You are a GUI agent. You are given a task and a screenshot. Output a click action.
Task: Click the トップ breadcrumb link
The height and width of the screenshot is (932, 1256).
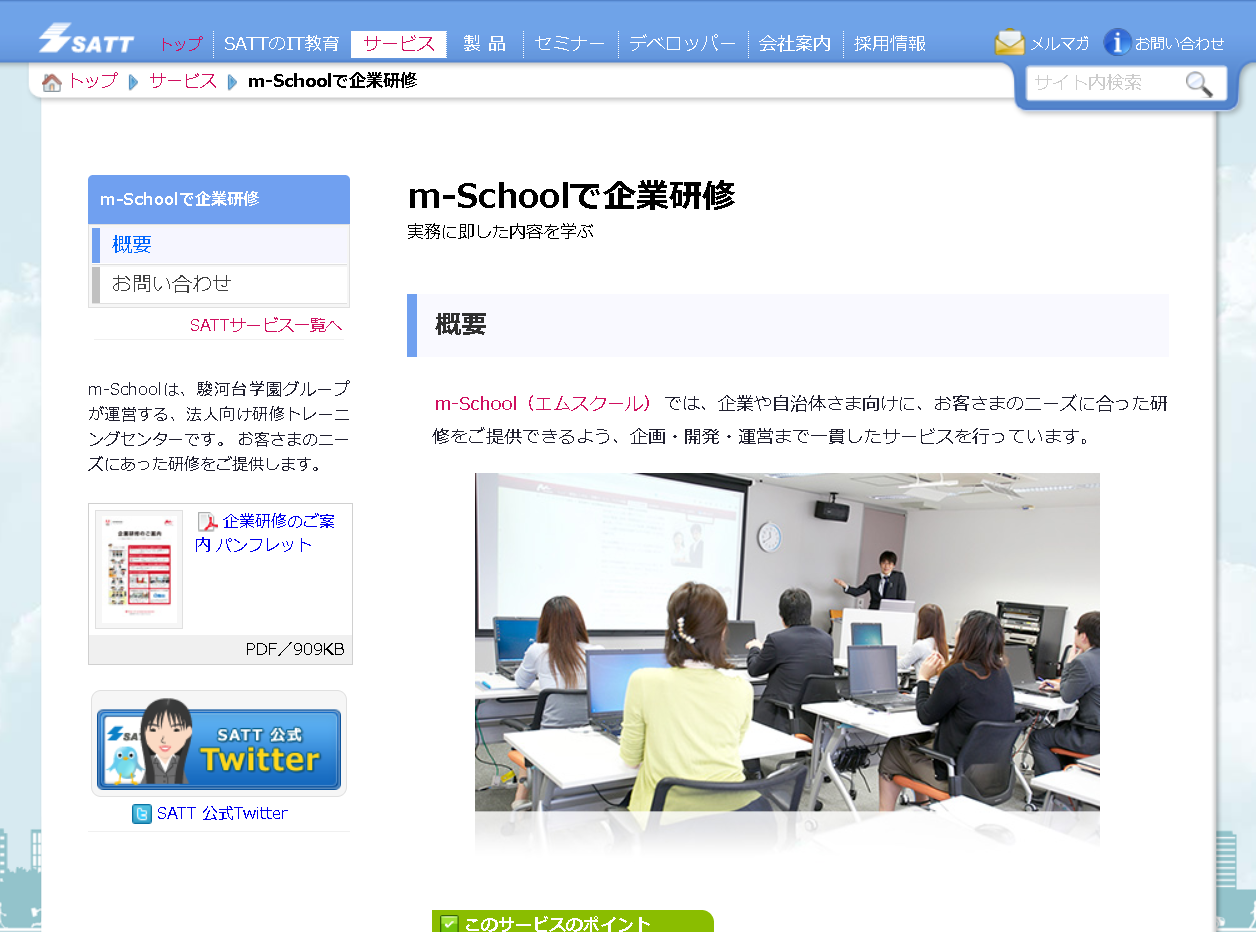(x=93, y=82)
